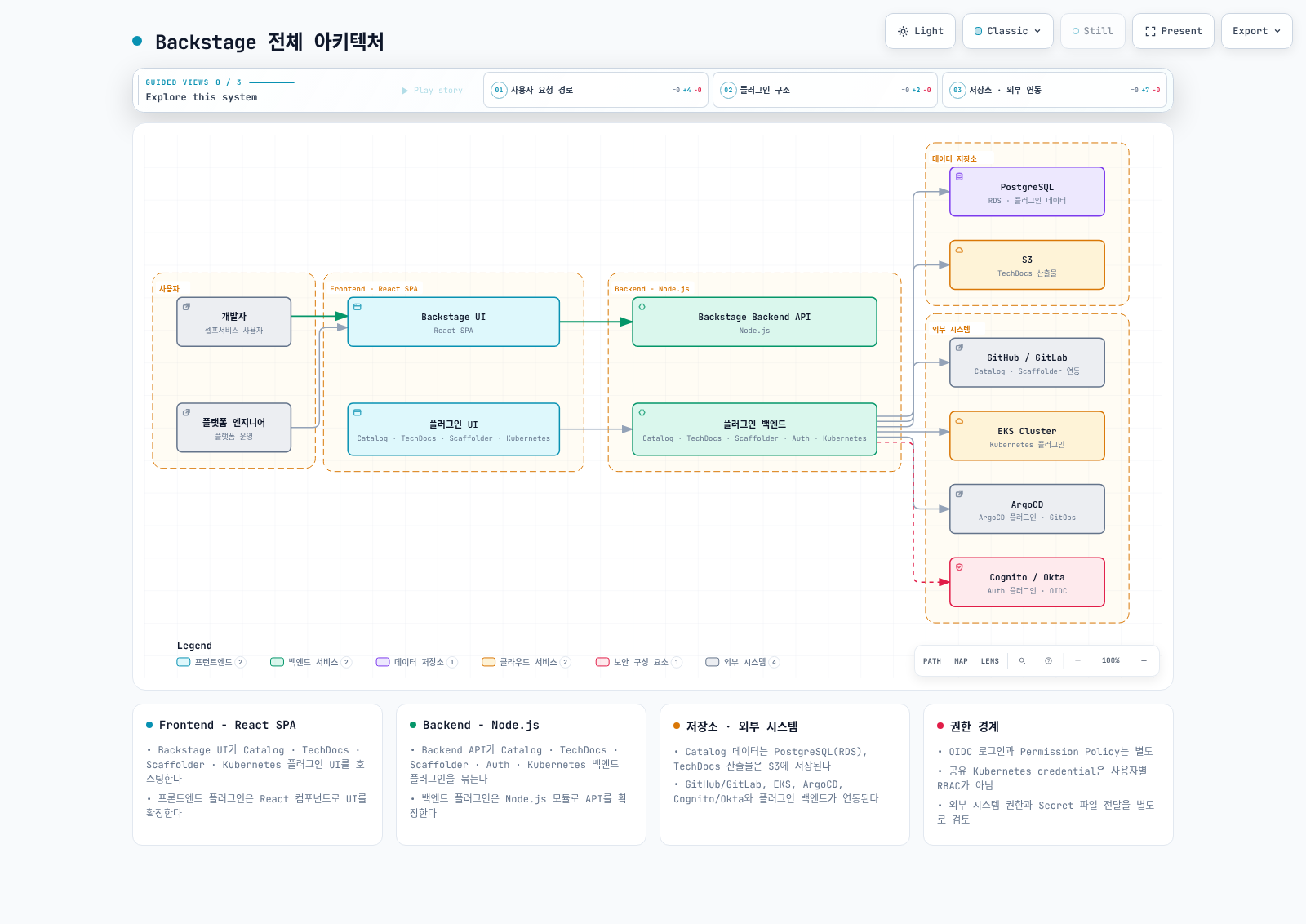This screenshot has height=924, width=1306.
Task: Toggle the Light theme button
Action: coord(921,31)
